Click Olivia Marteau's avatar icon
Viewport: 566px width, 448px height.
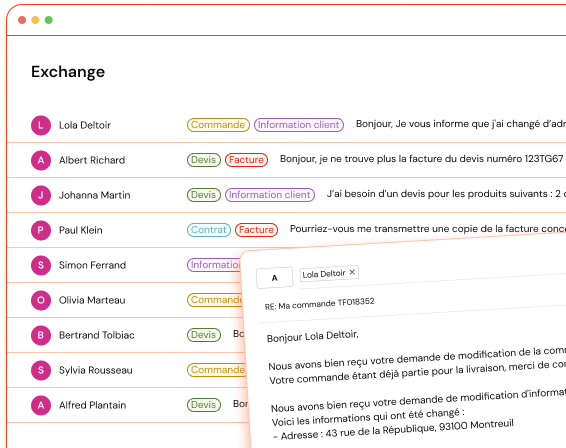coord(41,300)
